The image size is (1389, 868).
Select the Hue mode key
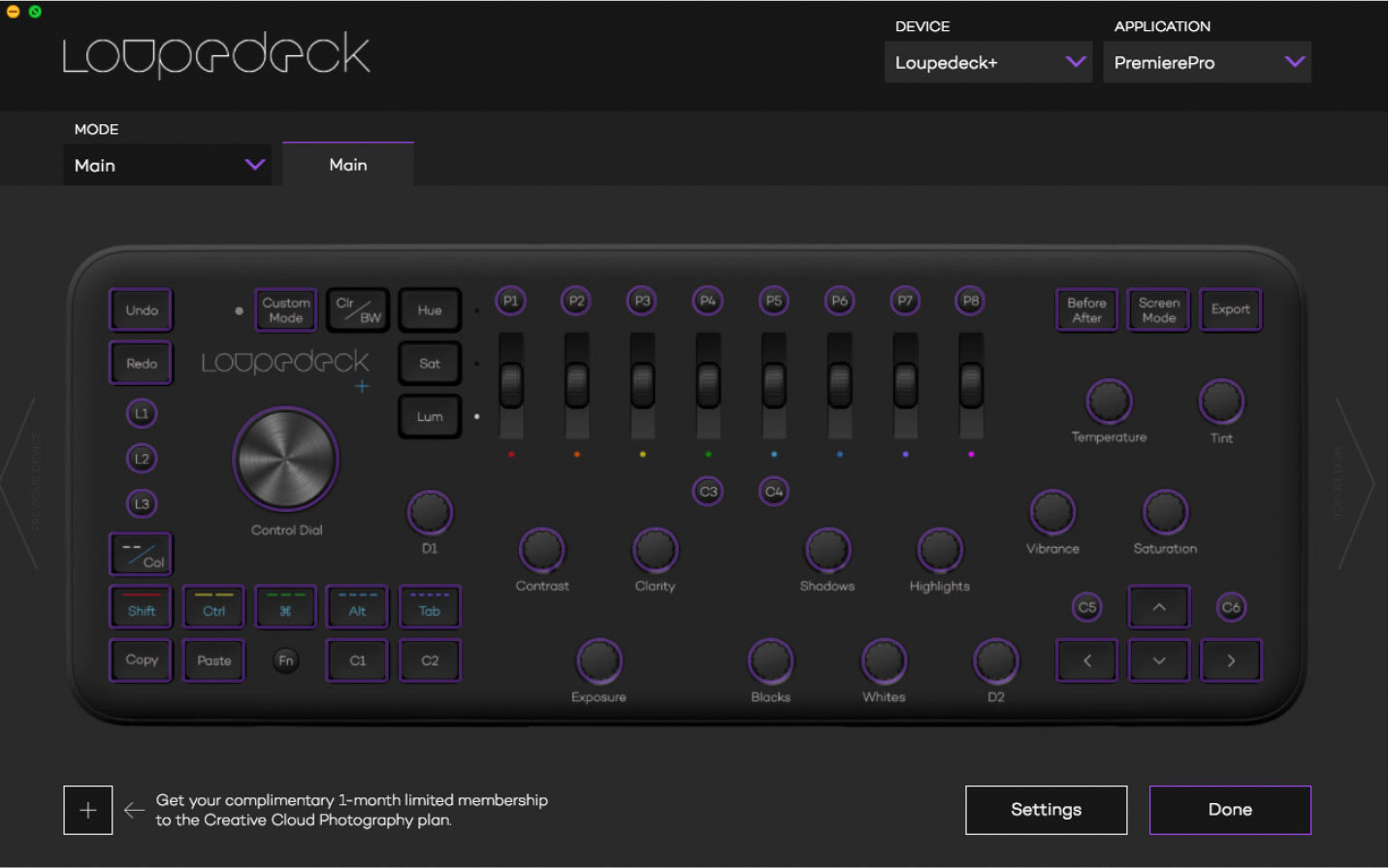point(430,310)
